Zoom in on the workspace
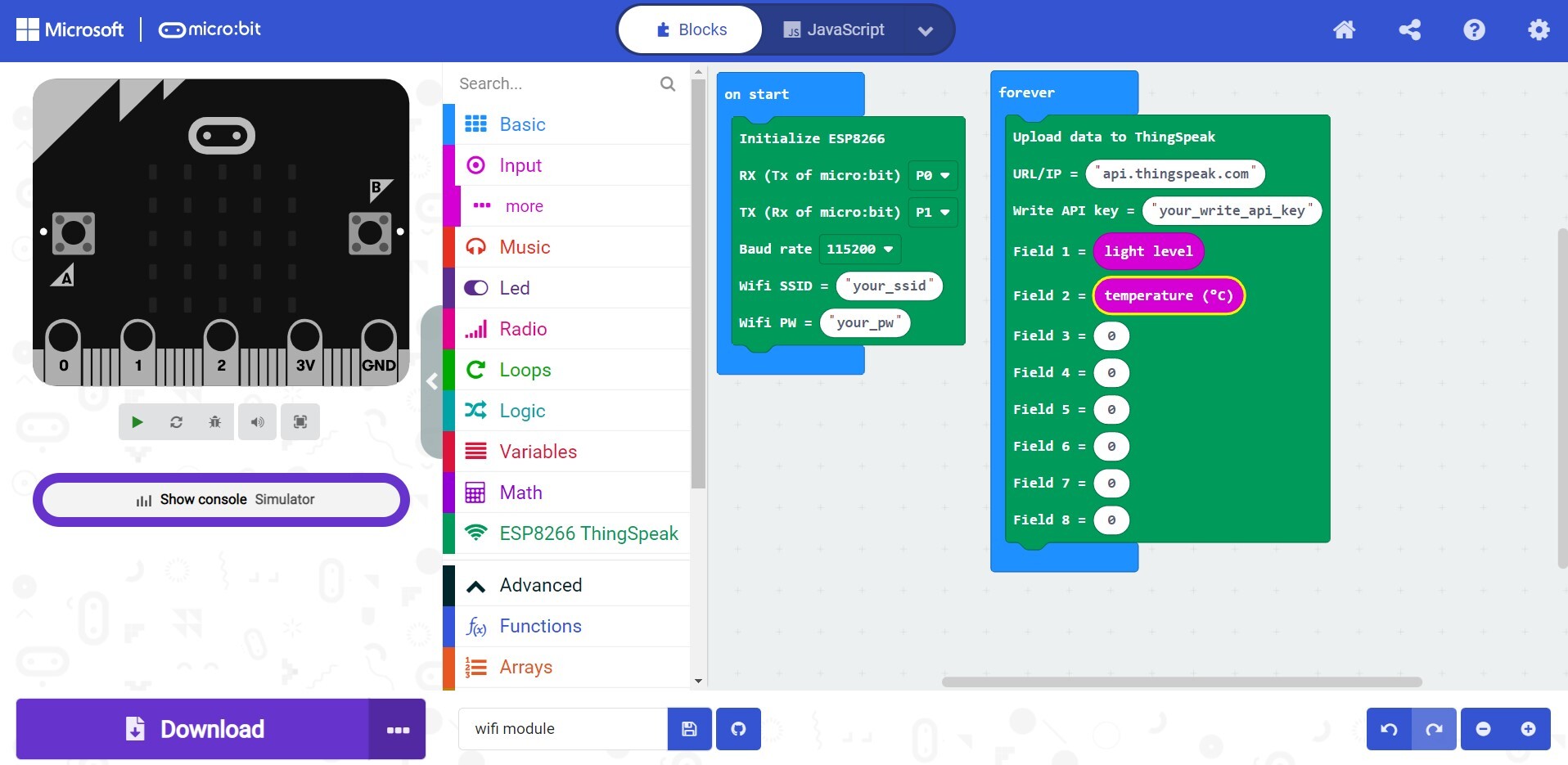 tap(1528, 729)
